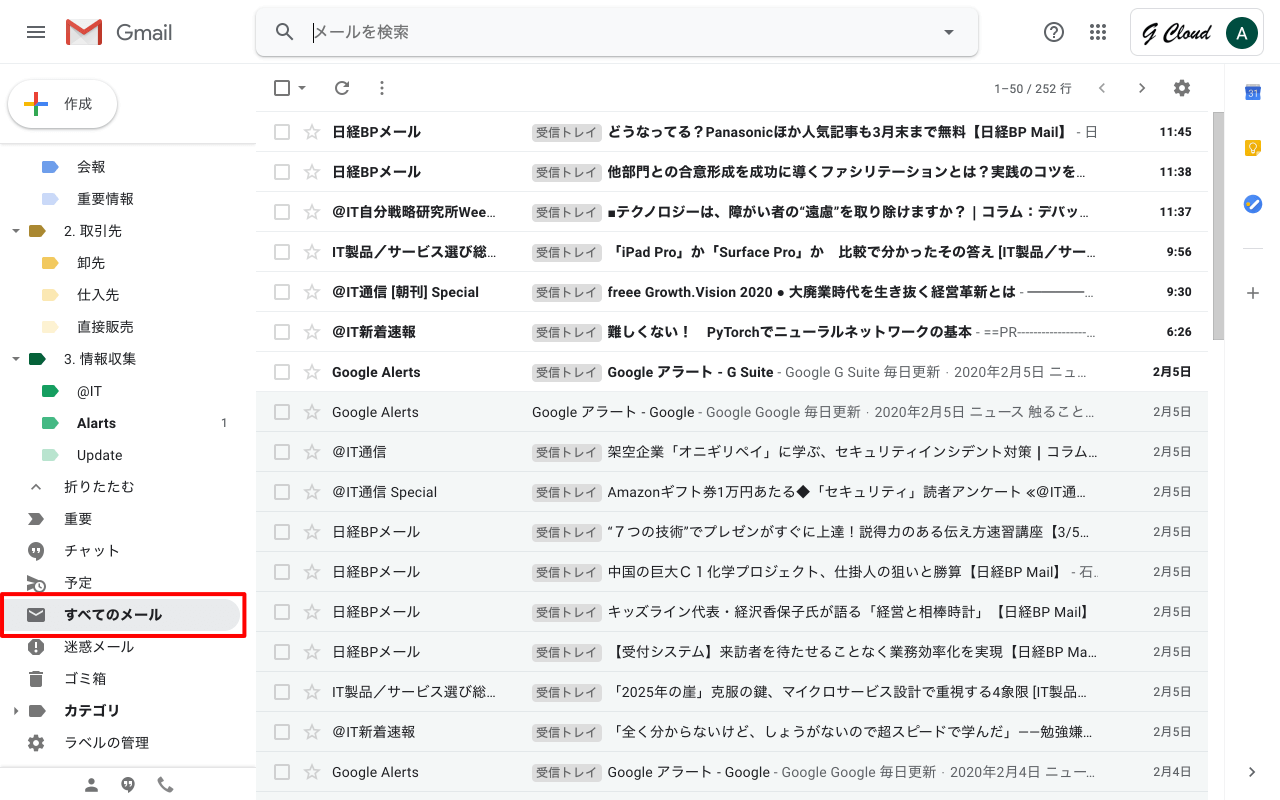
Task: Click the 作成 compose button
Action: [63, 104]
